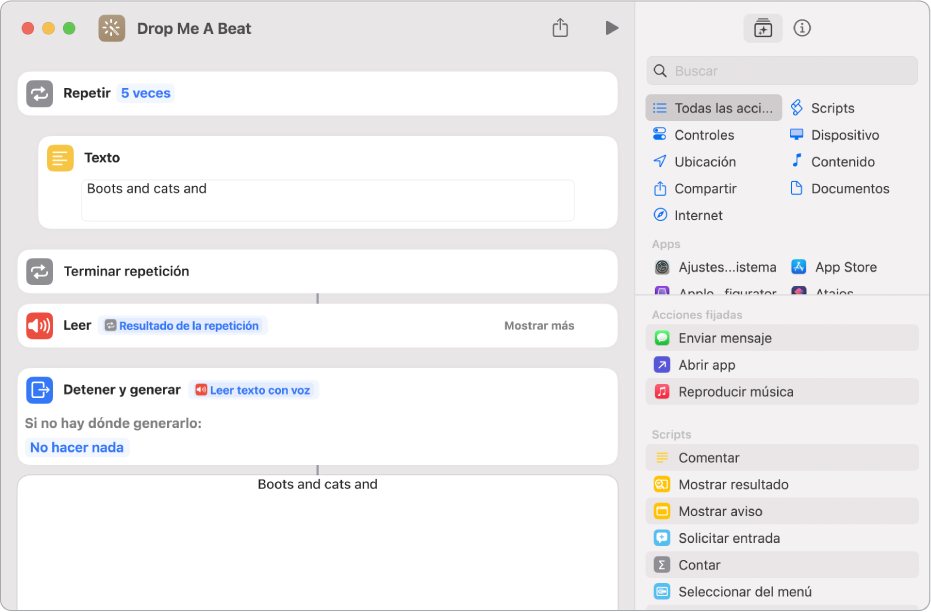The height and width of the screenshot is (612, 931).
Task: Open the No hacer nada option menu
Action: 77,448
